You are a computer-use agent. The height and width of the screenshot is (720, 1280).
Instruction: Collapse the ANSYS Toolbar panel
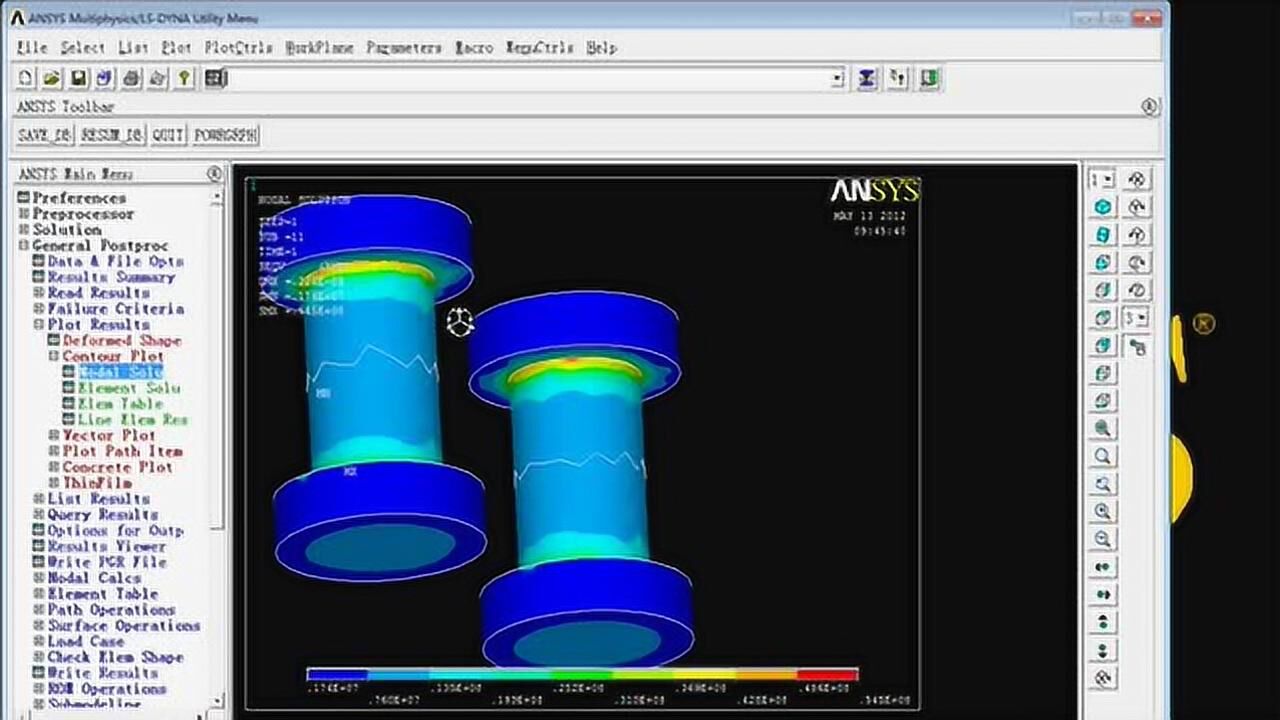pyautogui.click(x=1150, y=106)
